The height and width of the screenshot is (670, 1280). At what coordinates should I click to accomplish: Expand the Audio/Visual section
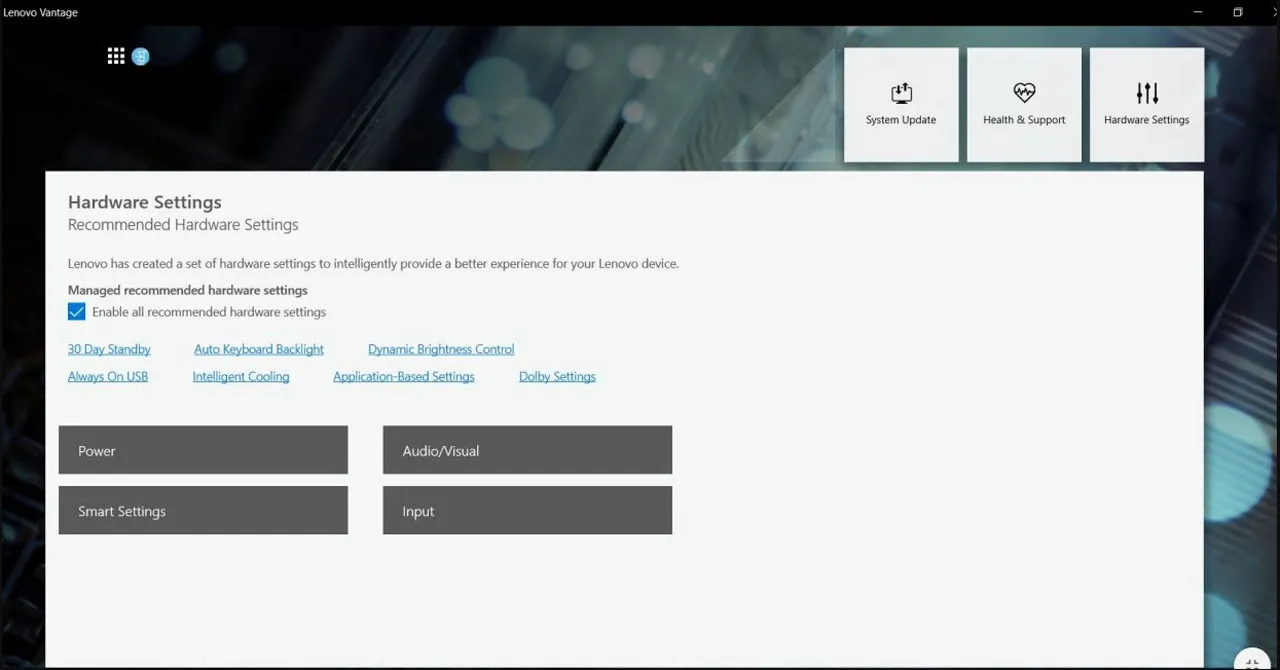527,450
